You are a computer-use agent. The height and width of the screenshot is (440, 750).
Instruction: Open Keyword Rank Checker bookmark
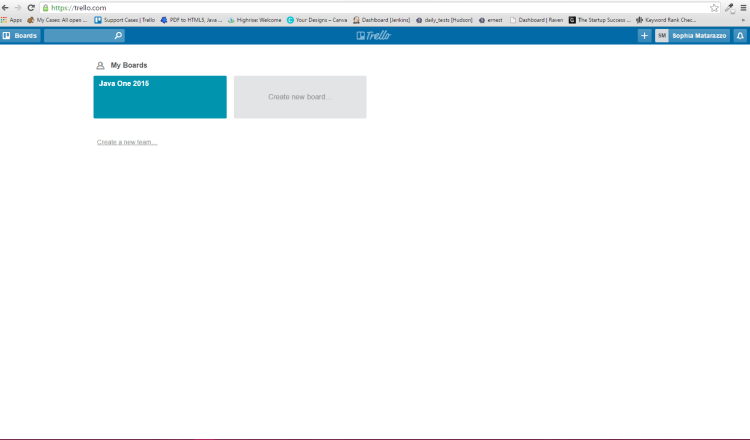[666, 20]
